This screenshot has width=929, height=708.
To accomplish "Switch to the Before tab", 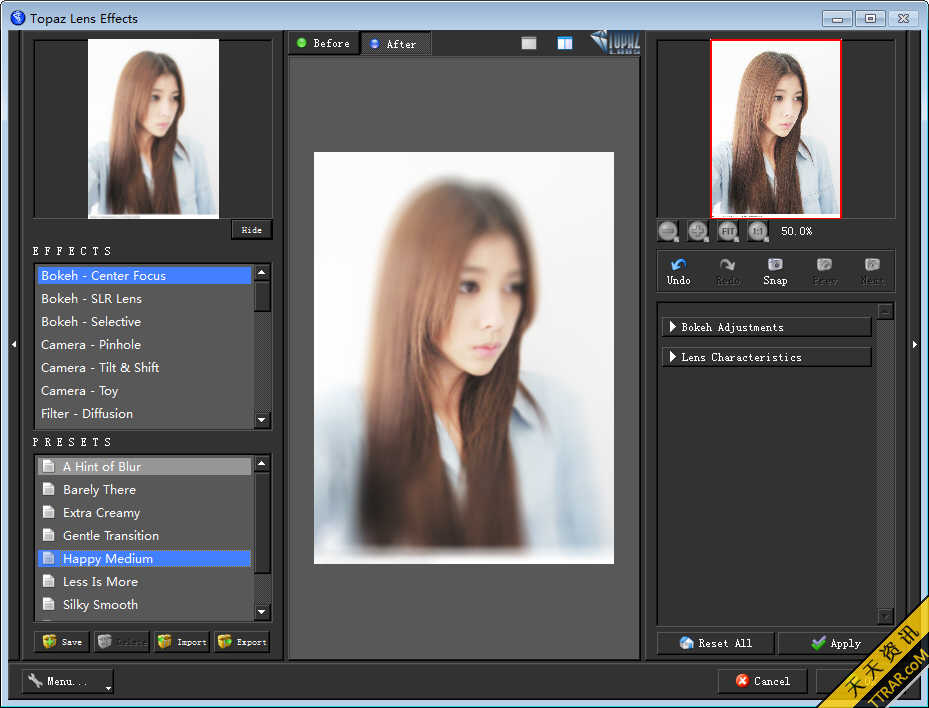I will click(323, 43).
